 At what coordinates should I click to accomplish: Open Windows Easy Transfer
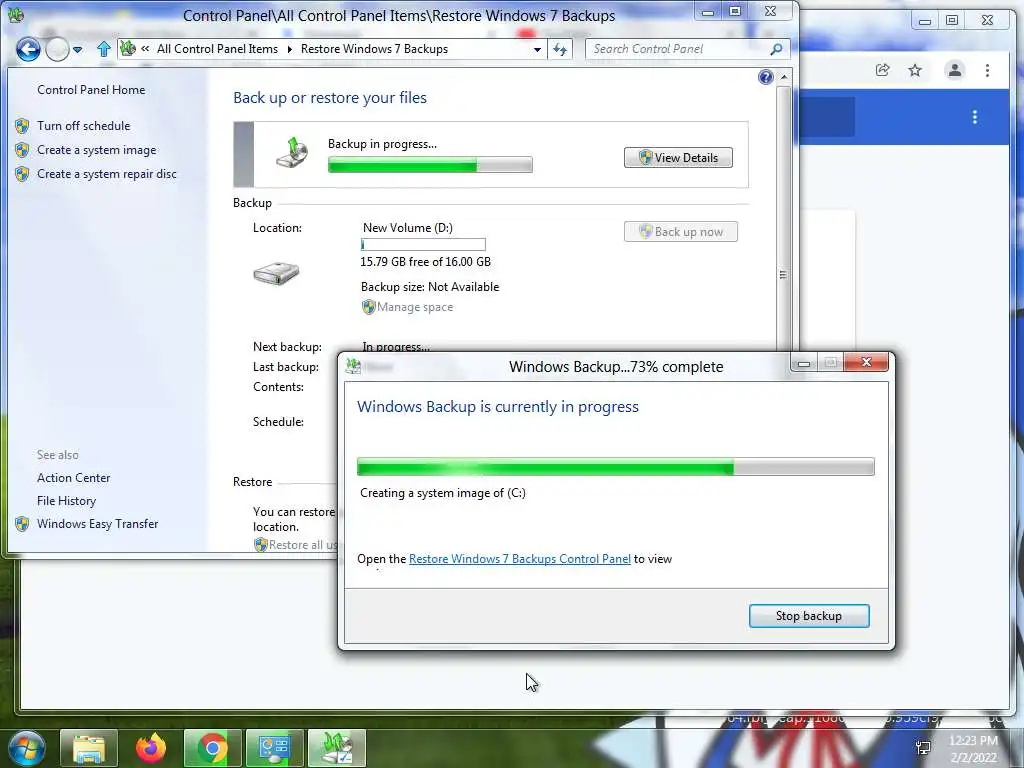click(x=97, y=524)
